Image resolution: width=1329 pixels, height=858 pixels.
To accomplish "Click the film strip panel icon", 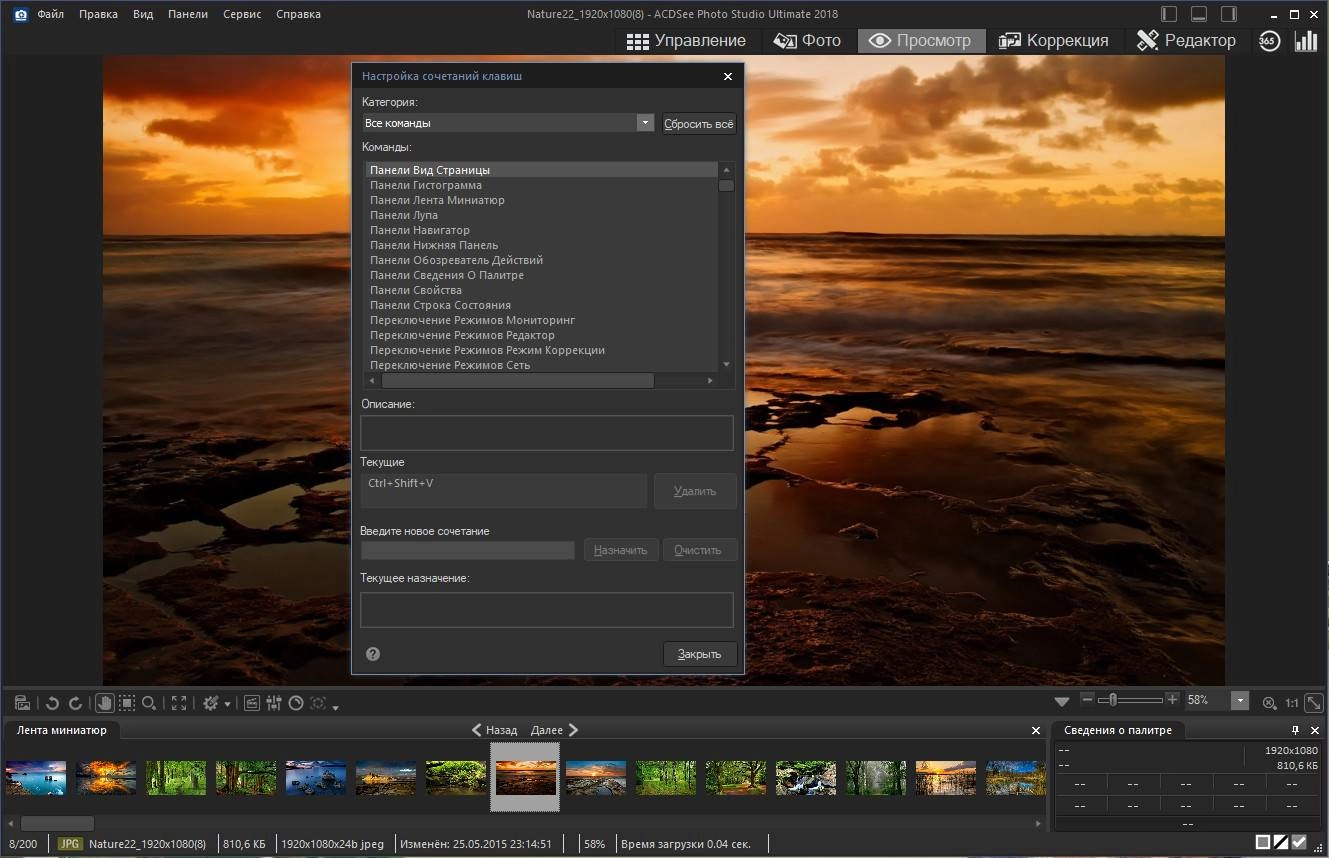I will (252, 703).
